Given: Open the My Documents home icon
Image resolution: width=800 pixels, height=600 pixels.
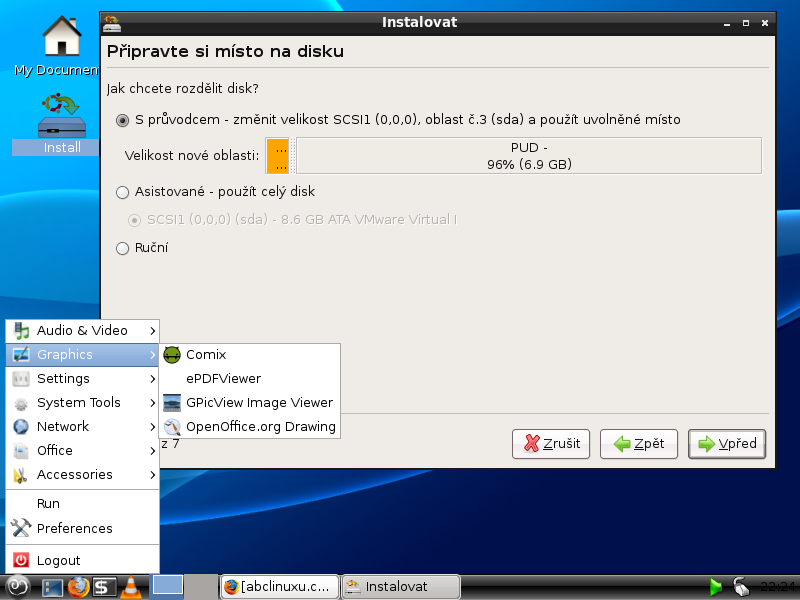Looking at the screenshot, I should (x=61, y=36).
